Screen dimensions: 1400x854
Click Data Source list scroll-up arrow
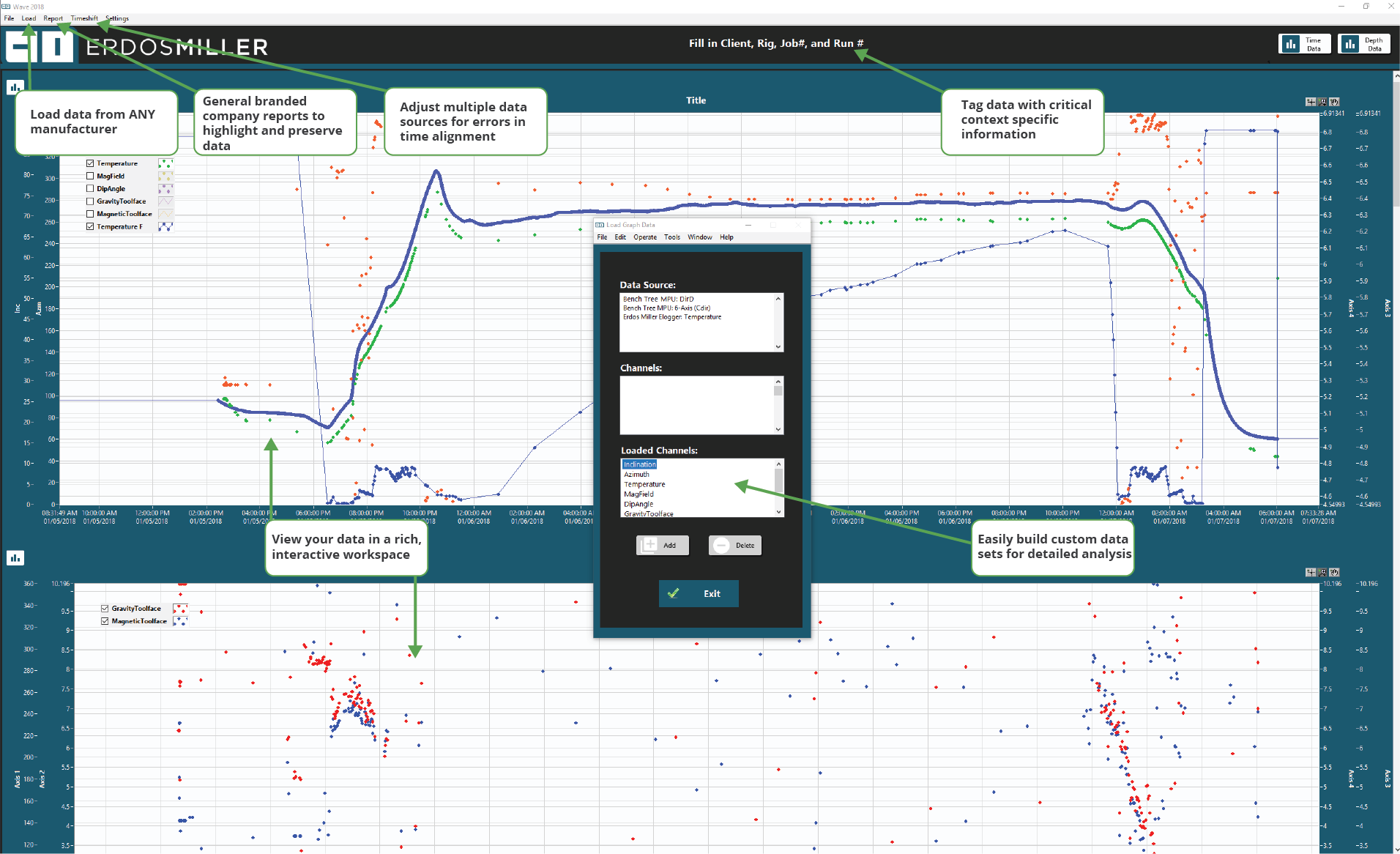coord(778,298)
